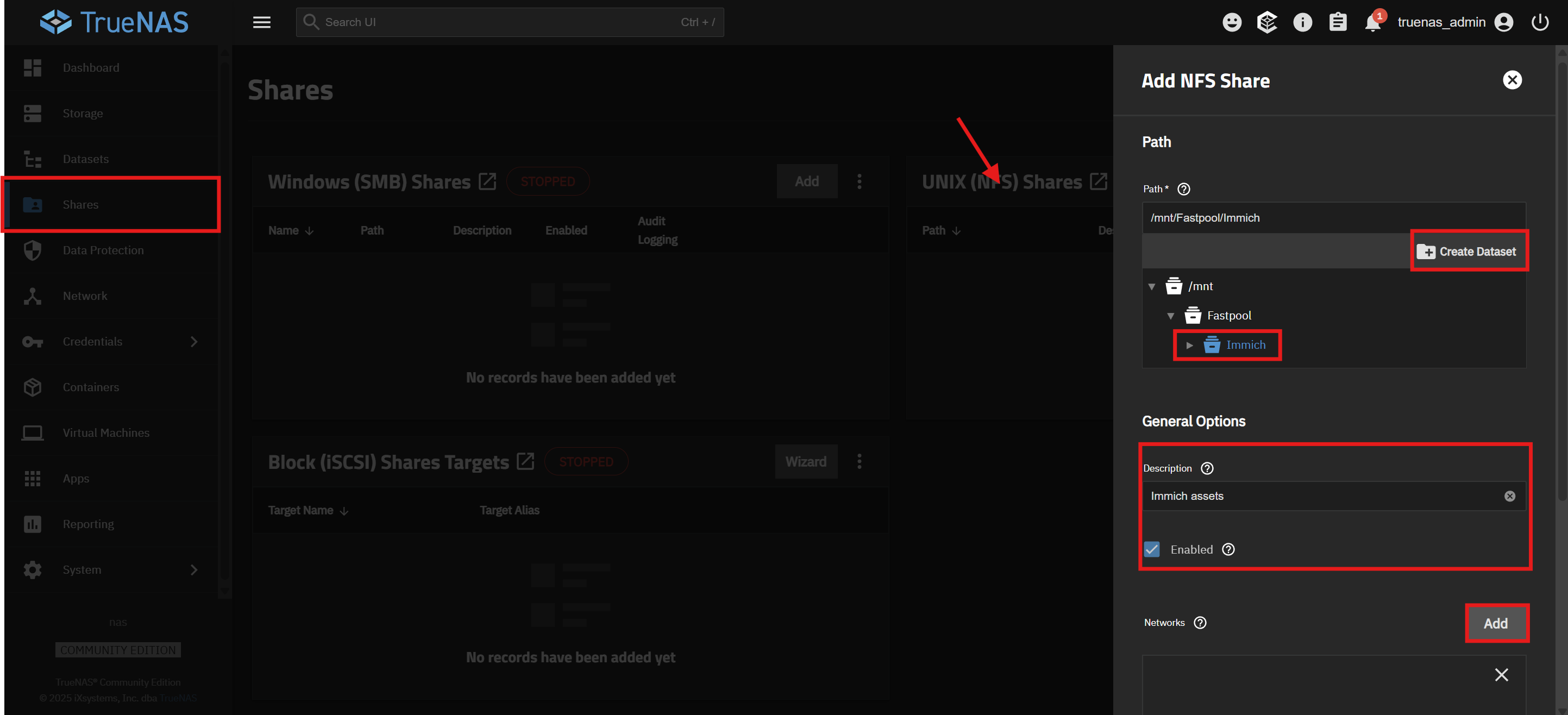Collapse the Fastpool tree node
This screenshot has height=715, width=1568.
pos(1170,316)
